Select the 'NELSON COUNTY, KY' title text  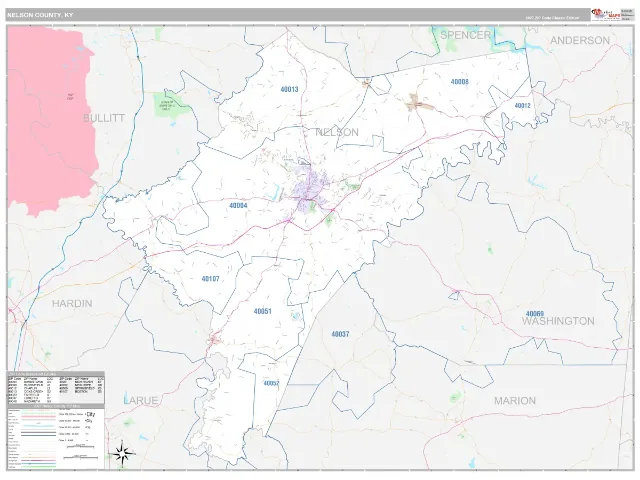pyautogui.click(x=40, y=15)
